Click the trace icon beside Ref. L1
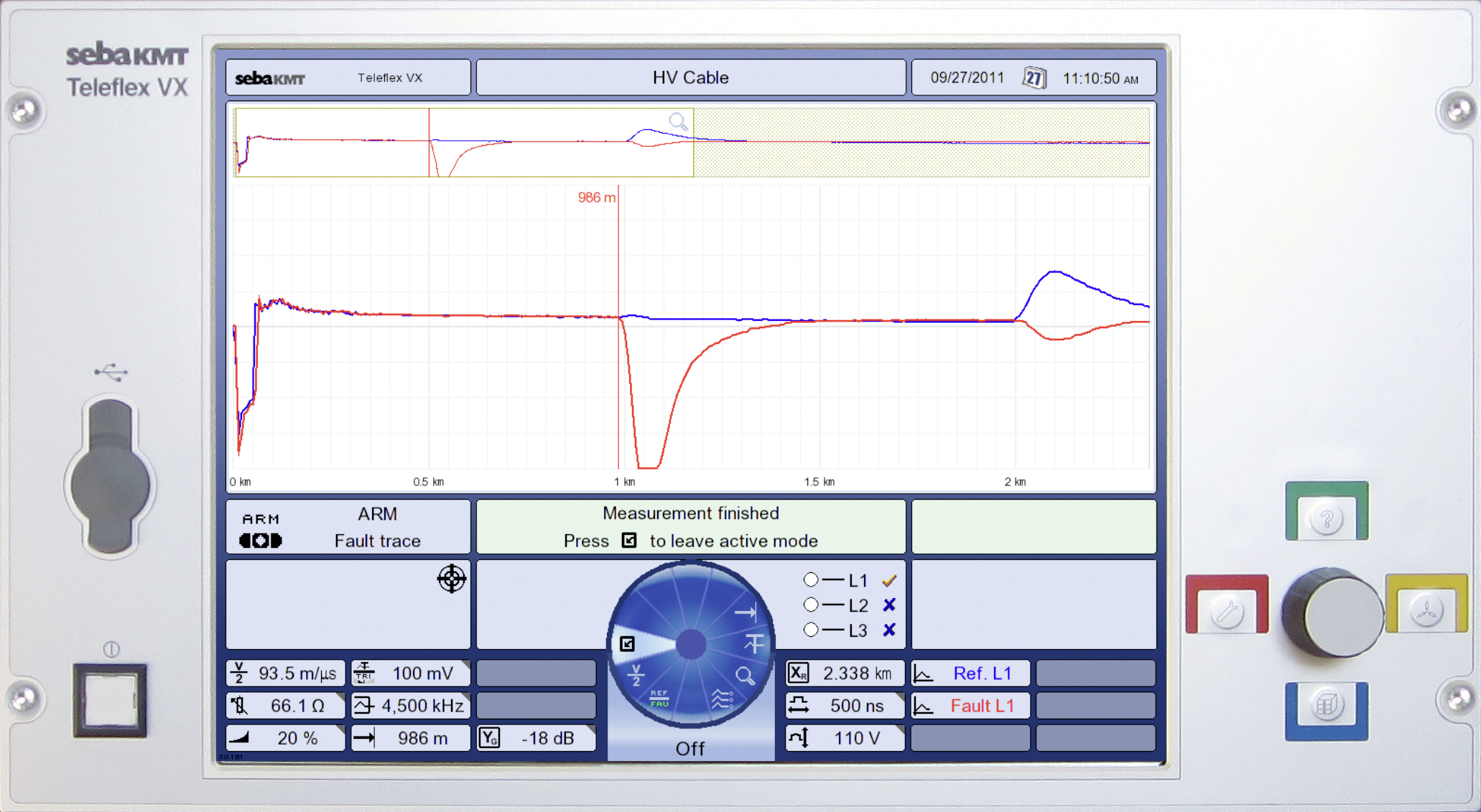 click(923, 673)
